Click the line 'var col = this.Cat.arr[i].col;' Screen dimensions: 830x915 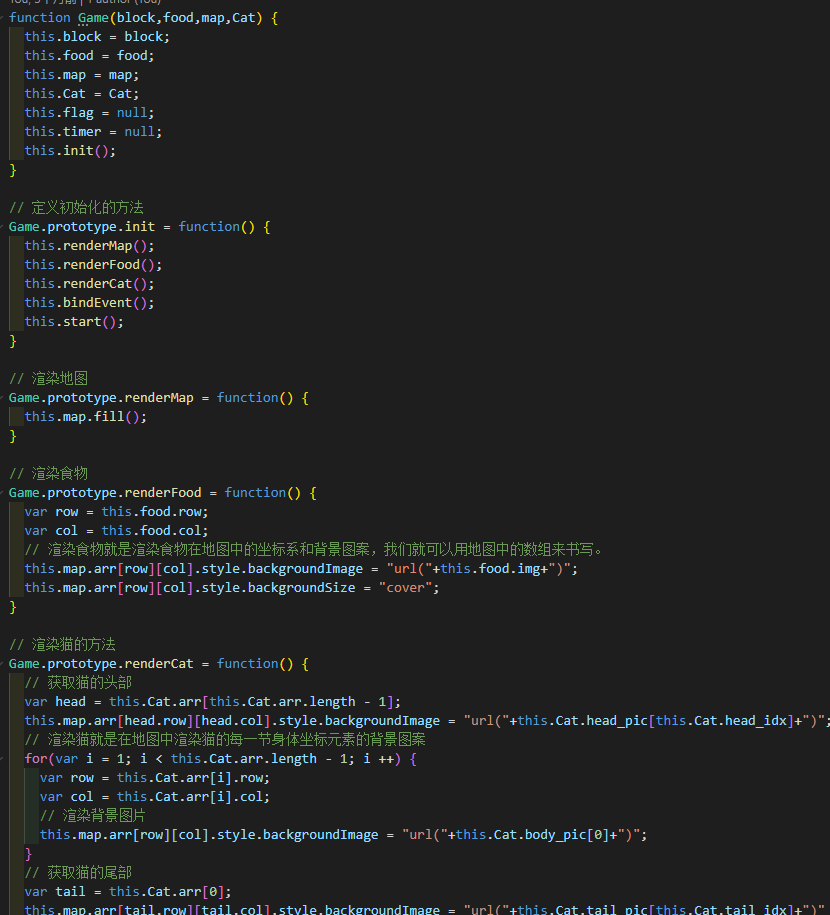point(155,797)
